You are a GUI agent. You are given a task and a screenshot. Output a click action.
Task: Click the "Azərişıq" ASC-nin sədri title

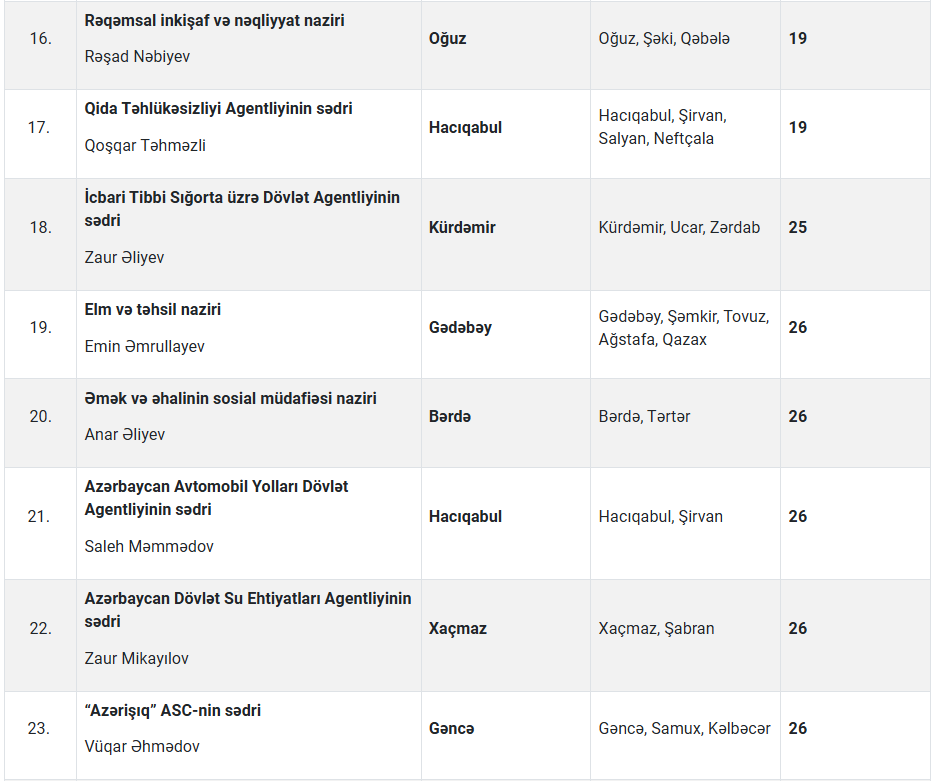(x=172, y=710)
